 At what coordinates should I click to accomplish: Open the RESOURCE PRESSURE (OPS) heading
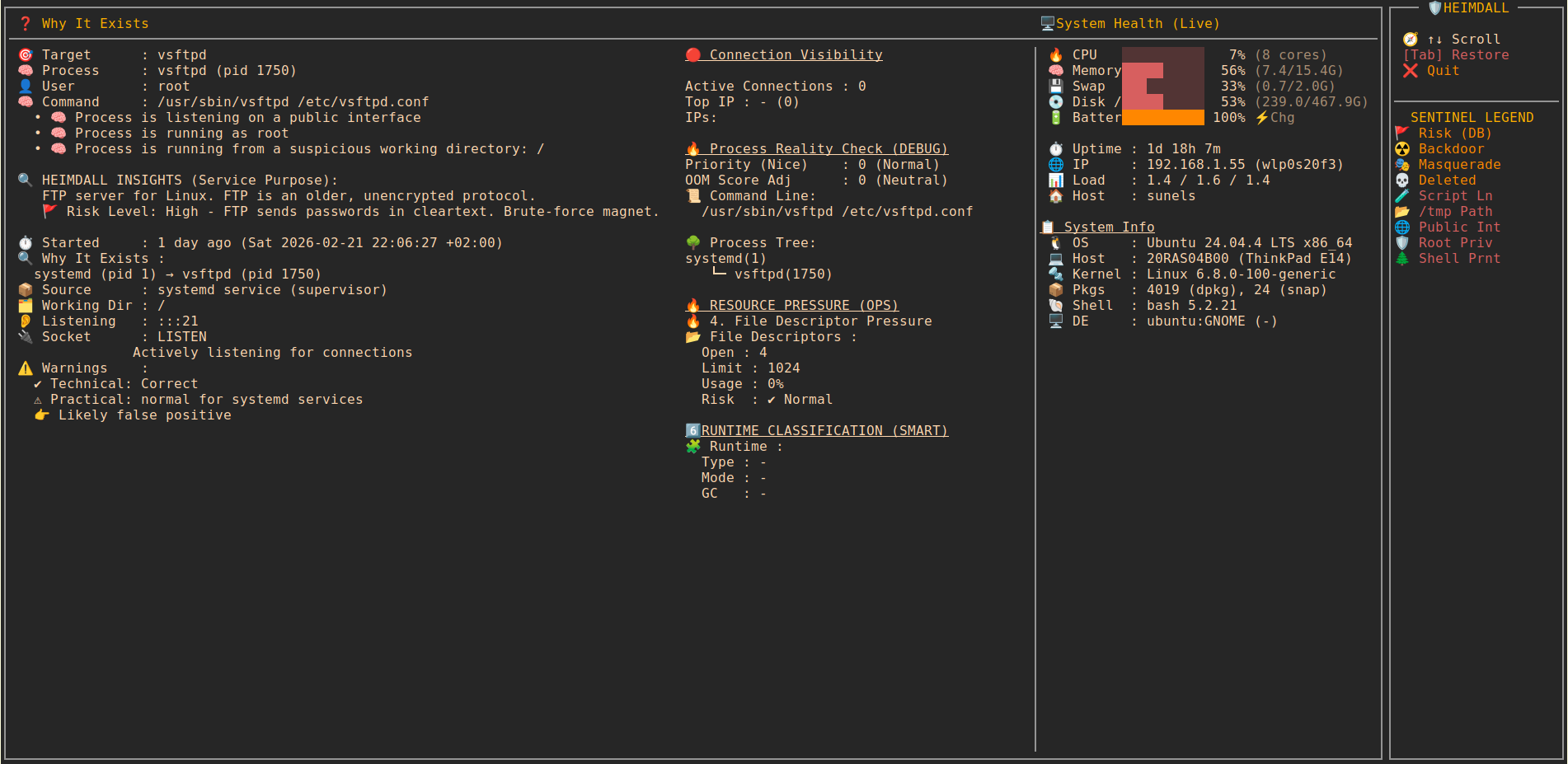point(803,306)
